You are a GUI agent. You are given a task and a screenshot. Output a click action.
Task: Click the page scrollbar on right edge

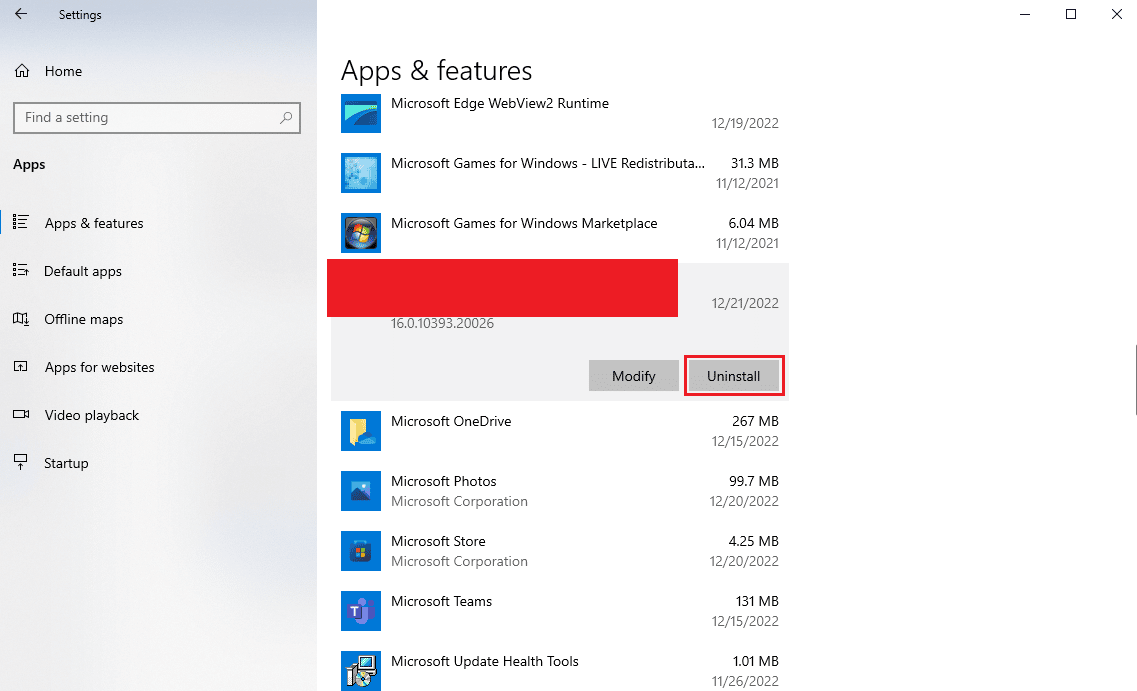tap(1135, 380)
